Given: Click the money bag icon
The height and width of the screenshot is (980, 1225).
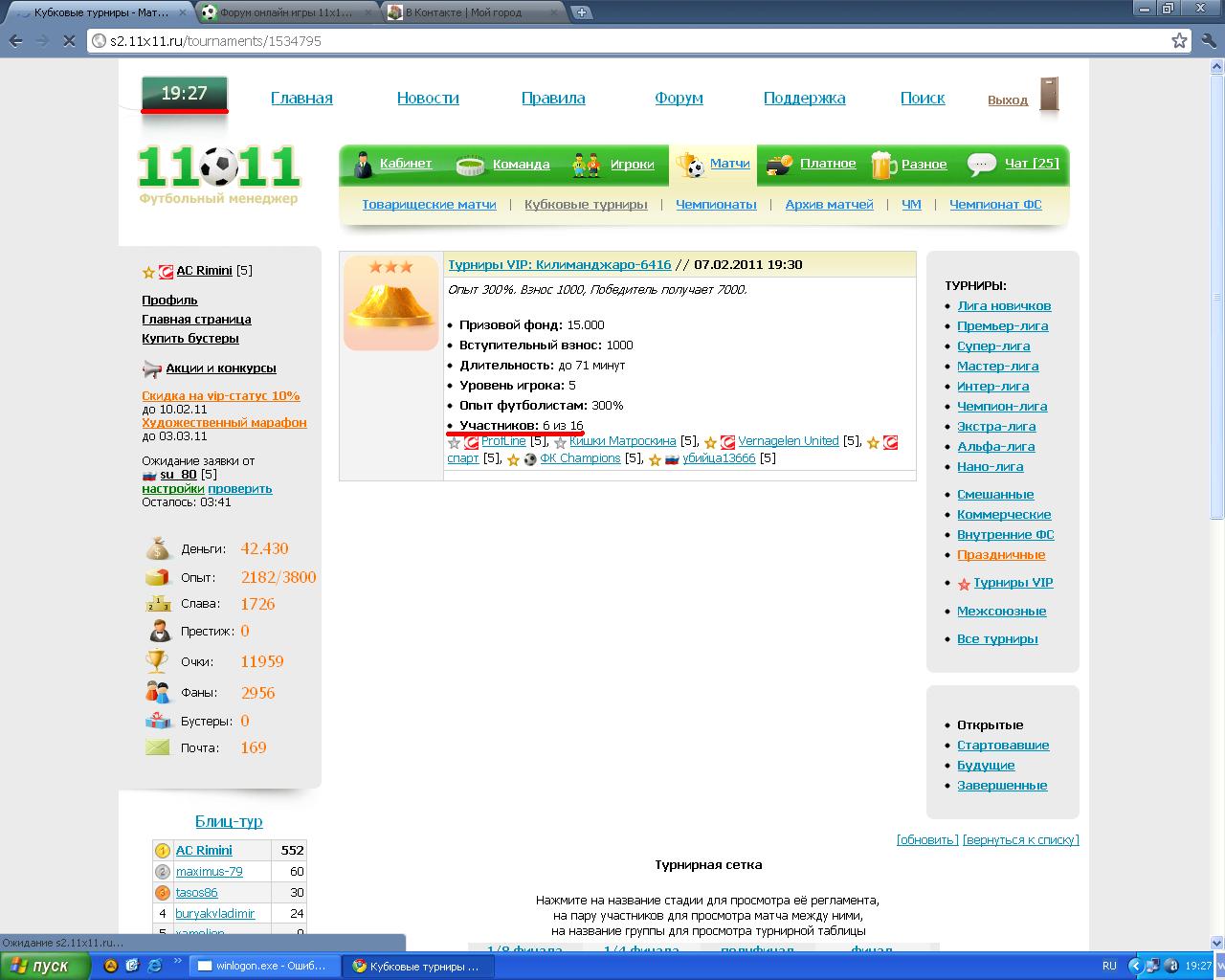Looking at the screenshot, I should point(158,548).
